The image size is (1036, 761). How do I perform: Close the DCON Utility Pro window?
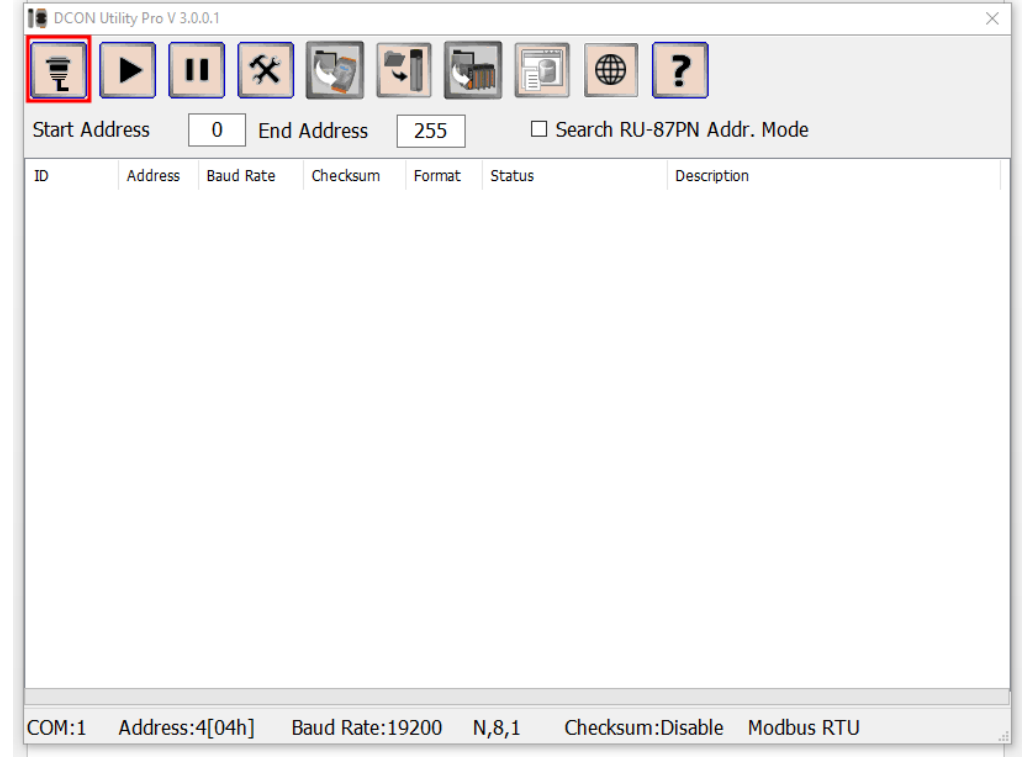(992, 18)
